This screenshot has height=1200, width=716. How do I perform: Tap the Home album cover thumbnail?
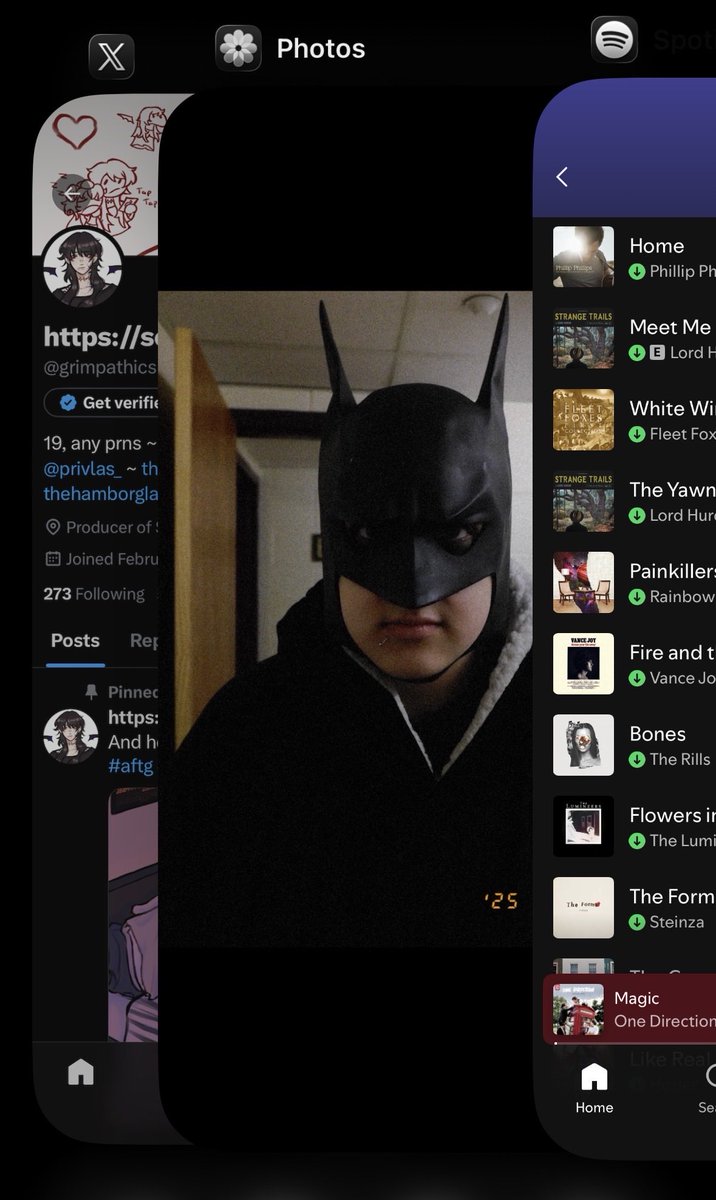point(584,257)
